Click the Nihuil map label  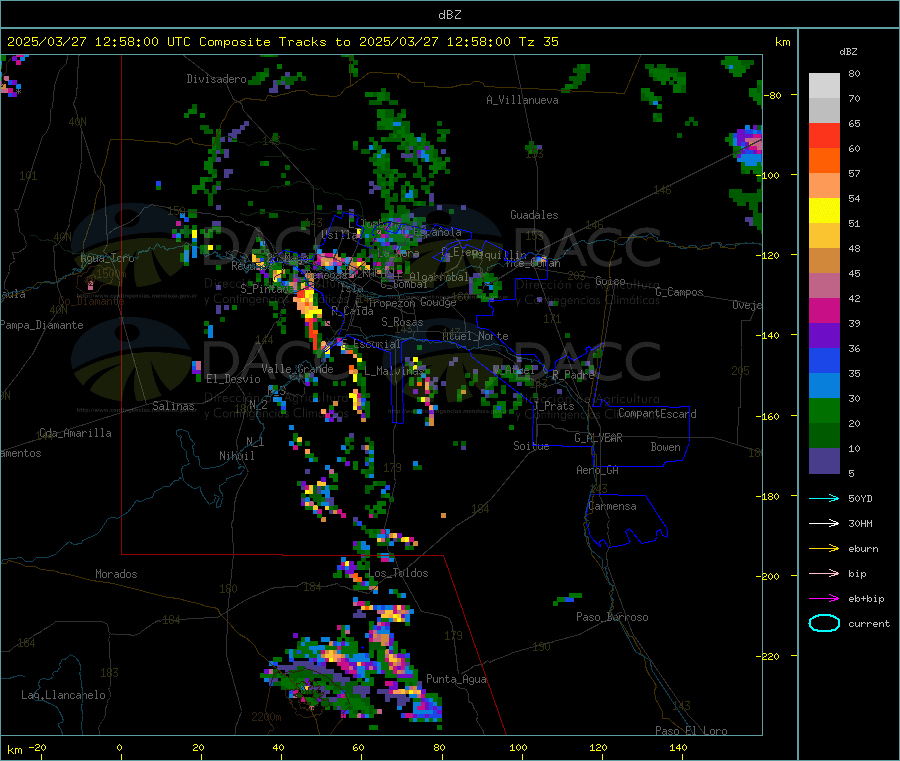(x=236, y=456)
